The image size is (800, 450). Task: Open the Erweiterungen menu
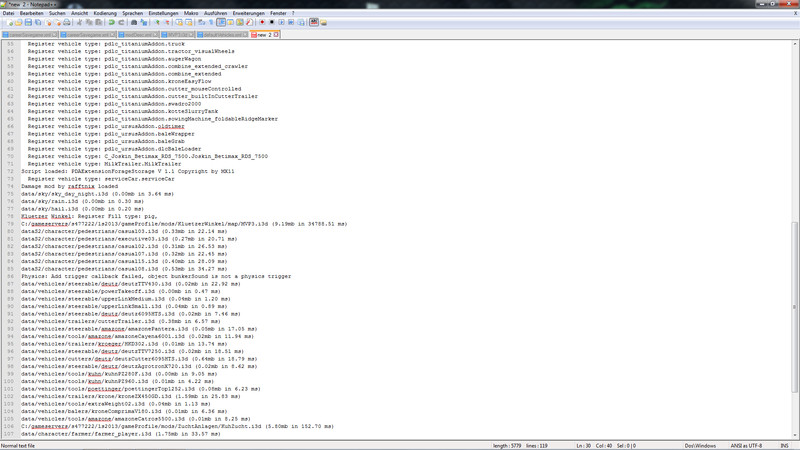248,13
